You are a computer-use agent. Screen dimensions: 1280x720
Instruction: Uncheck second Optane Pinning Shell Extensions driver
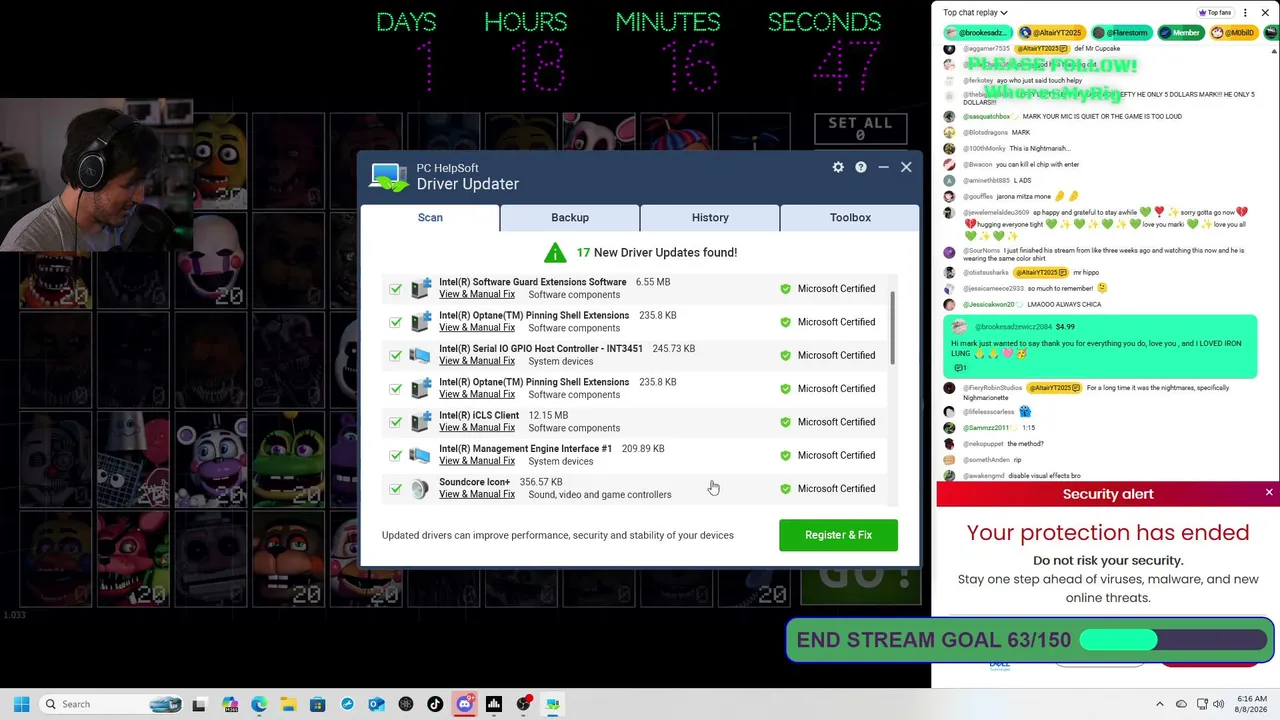pos(396,389)
